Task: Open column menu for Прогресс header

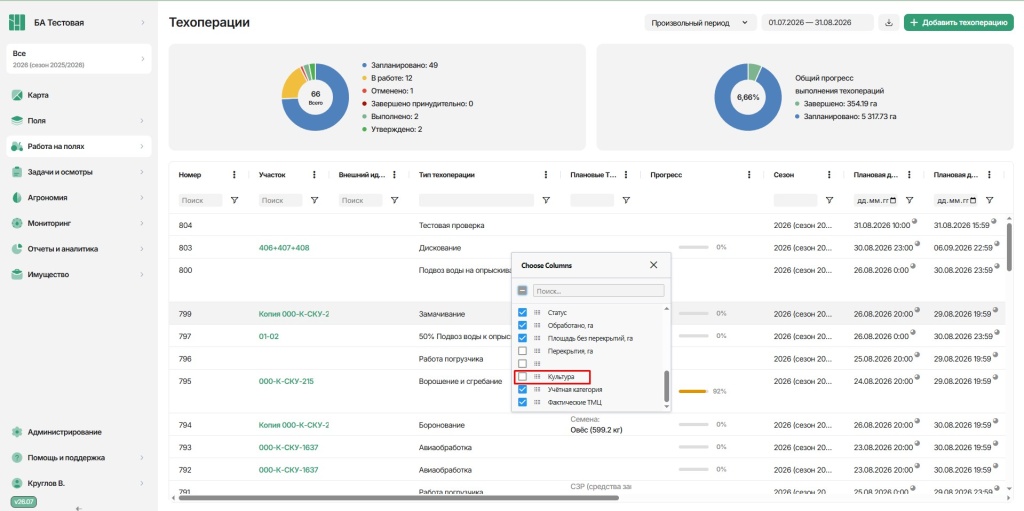Action: (749, 174)
